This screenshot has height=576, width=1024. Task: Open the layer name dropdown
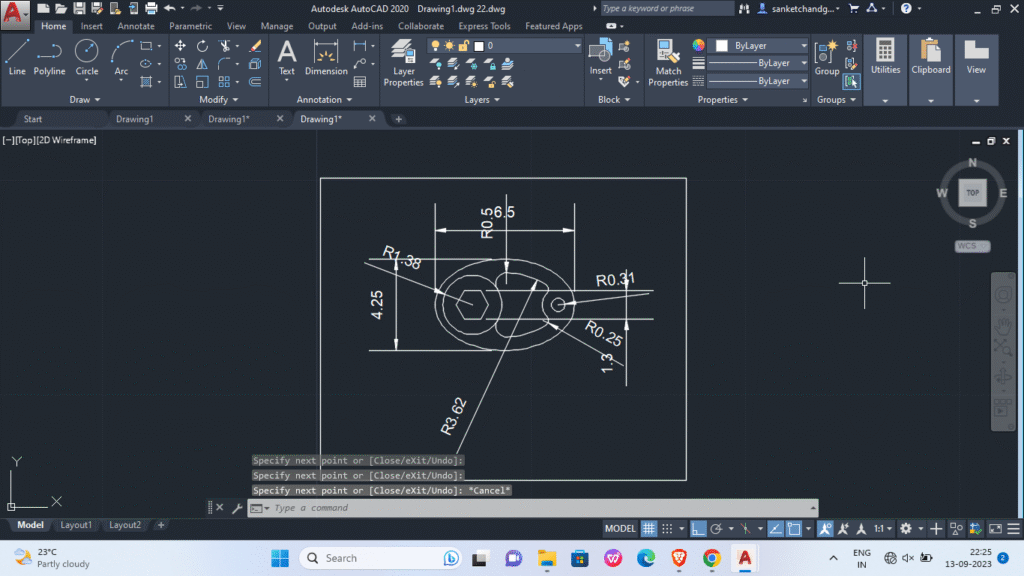point(577,46)
